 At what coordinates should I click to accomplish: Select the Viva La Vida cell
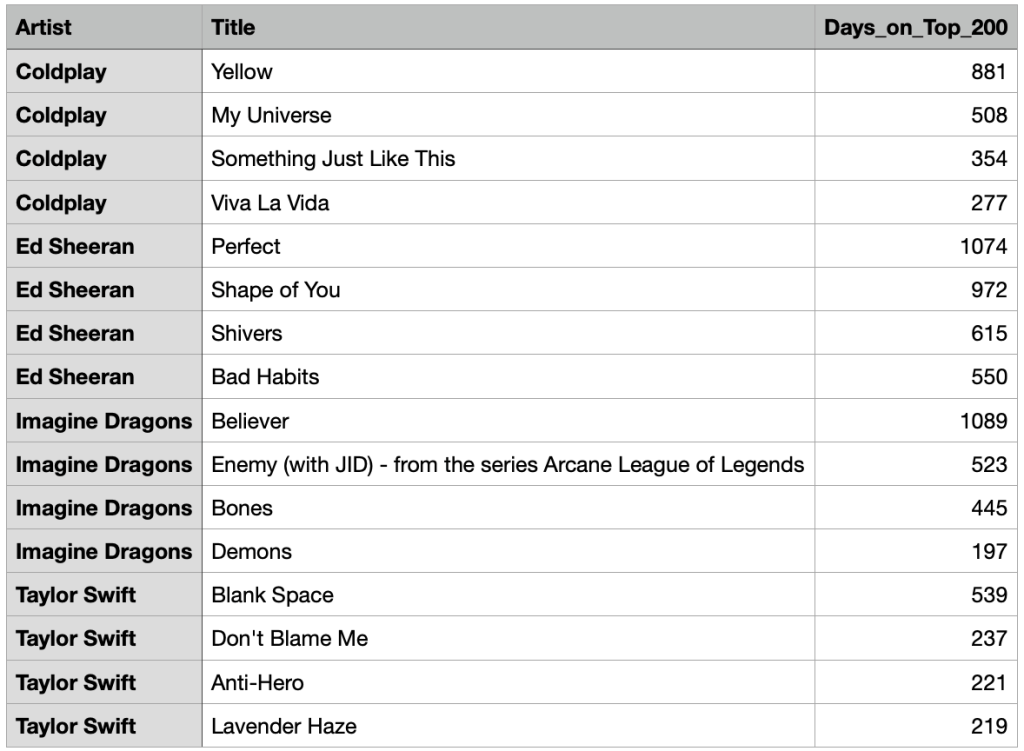270,203
